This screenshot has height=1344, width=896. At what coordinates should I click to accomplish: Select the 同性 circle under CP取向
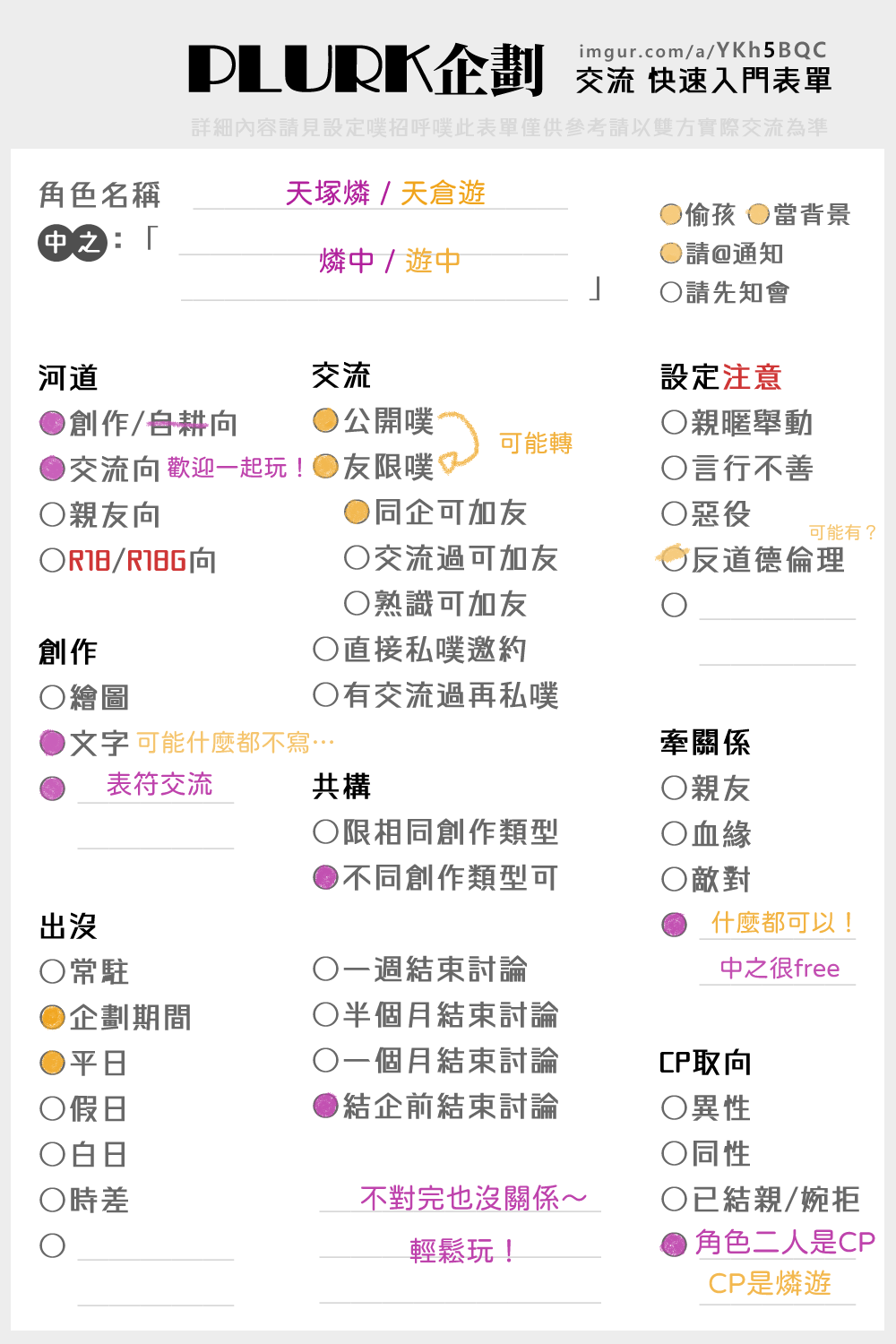pos(674,1153)
